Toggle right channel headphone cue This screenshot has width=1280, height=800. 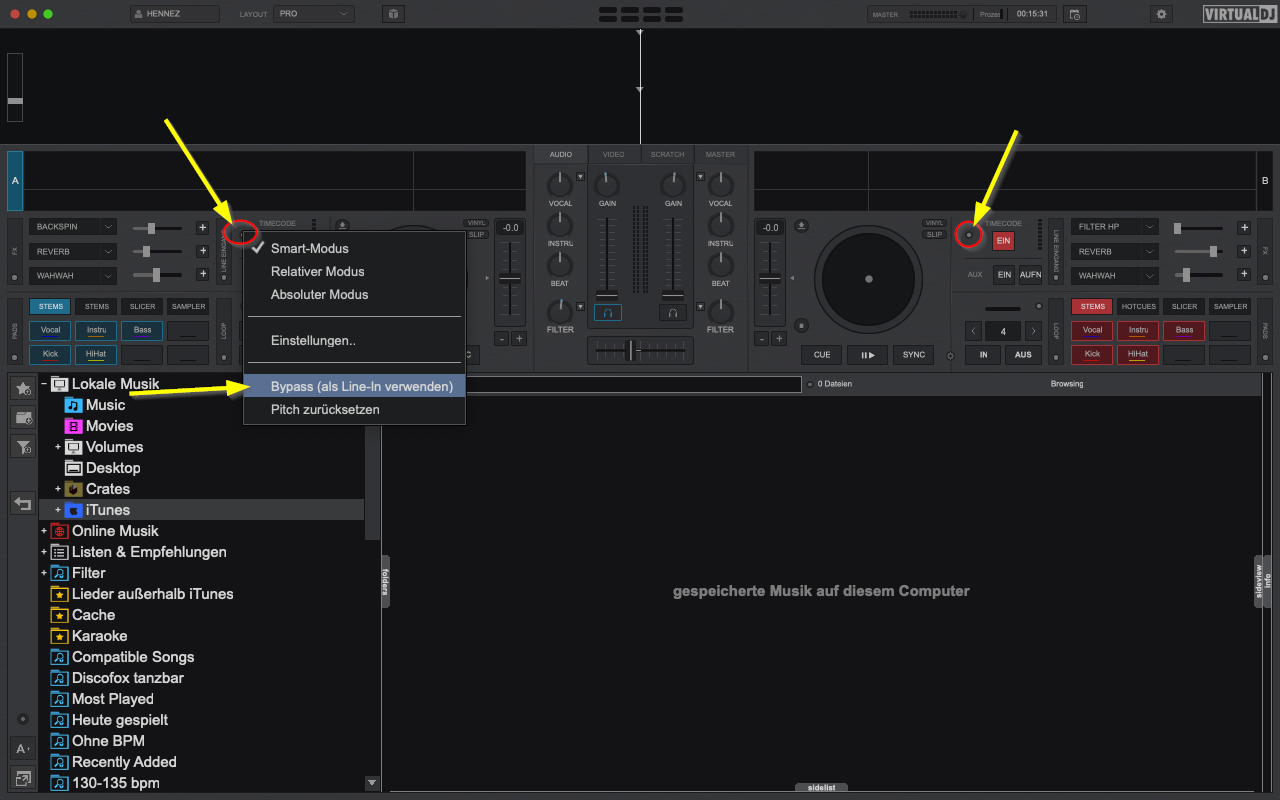click(x=672, y=313)
